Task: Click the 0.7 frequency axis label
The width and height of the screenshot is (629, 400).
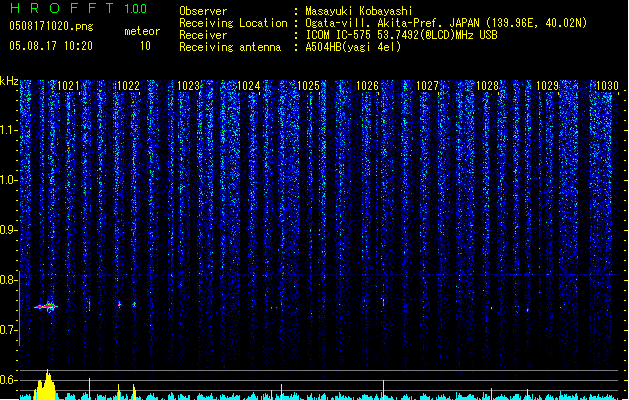Action: (x=8, y=330)
